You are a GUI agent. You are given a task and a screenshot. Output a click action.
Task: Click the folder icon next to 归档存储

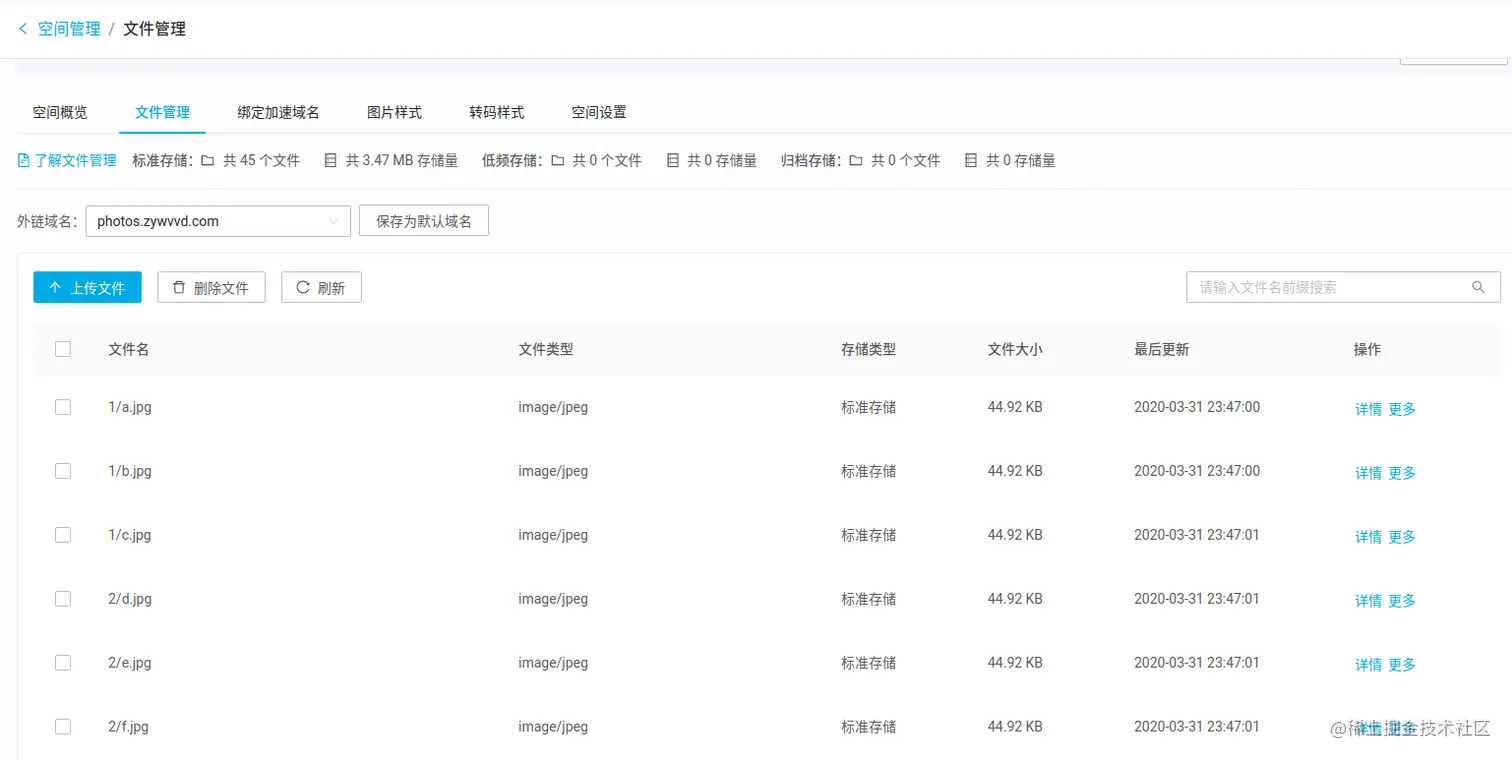pyautogui.click(x=856, y=160)
